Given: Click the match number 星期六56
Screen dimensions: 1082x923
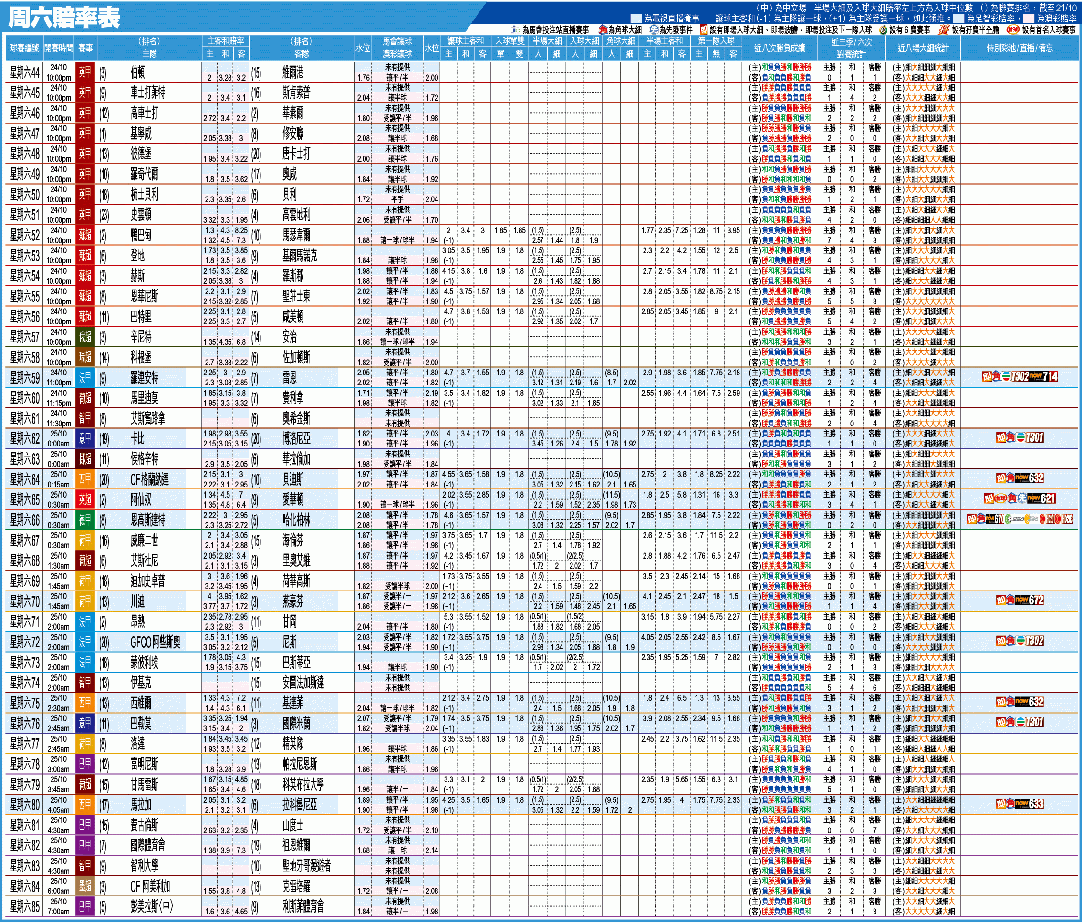Looking at the screenshot, I should [25, 317].
